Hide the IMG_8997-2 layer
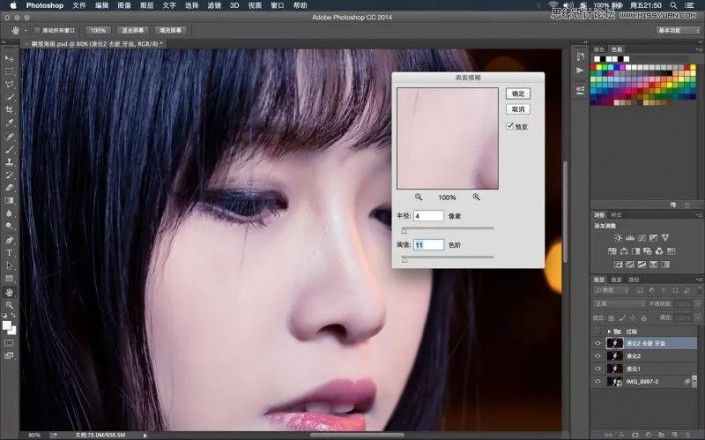 [x=598, y=381]
